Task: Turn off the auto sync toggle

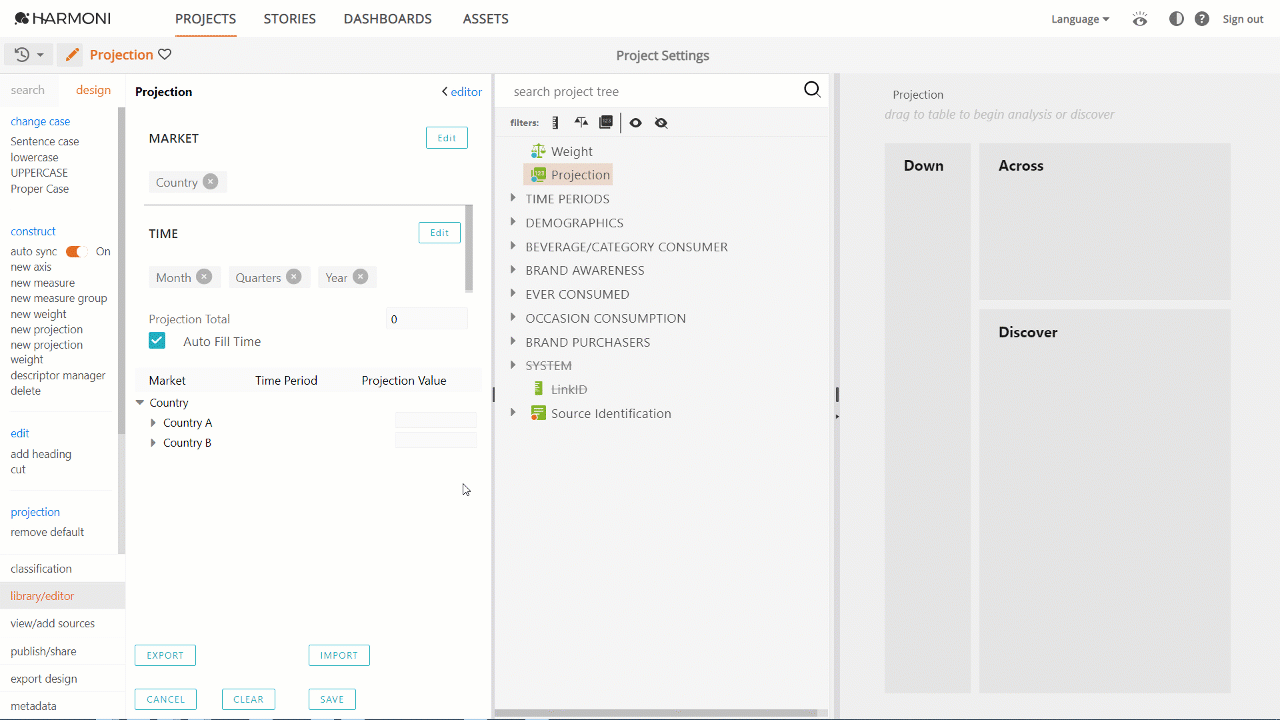Action: [x=76, y=252]
